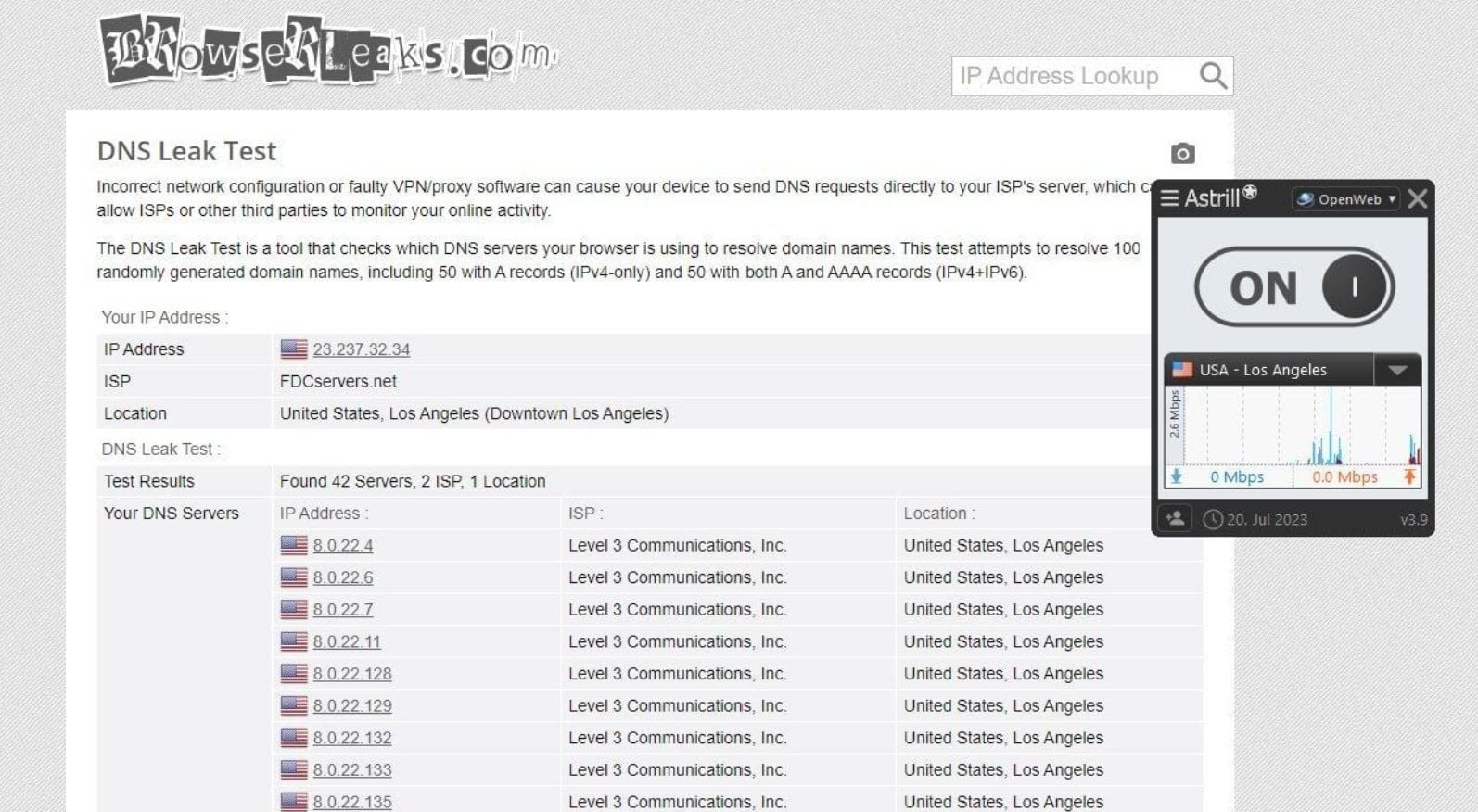
Task: Click the clock icon beside the 20. Jul 2023 date
Action: pyautogui.click(x=1215, y=519)
